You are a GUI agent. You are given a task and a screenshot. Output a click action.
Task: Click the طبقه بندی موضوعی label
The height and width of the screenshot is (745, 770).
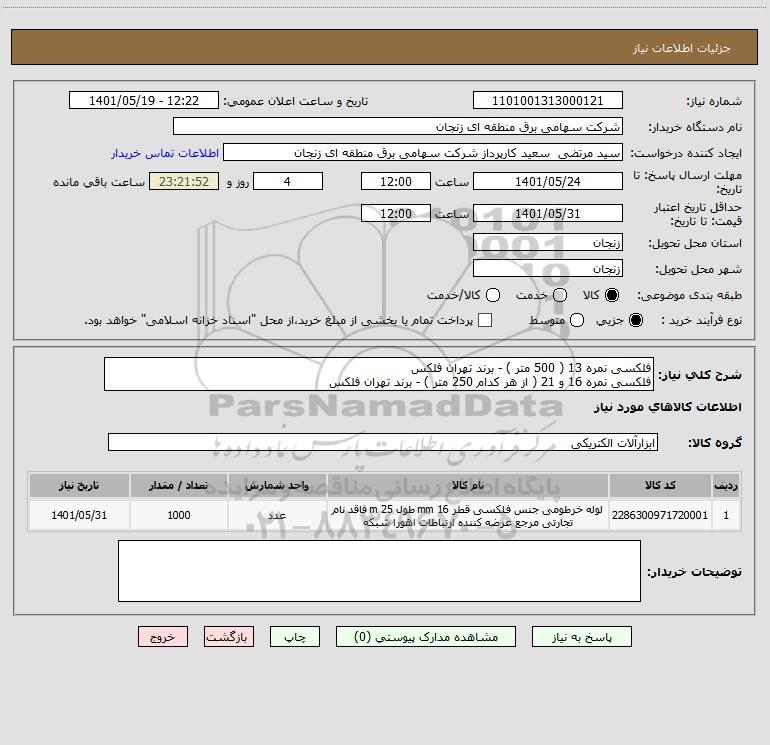tap(689, 295)
